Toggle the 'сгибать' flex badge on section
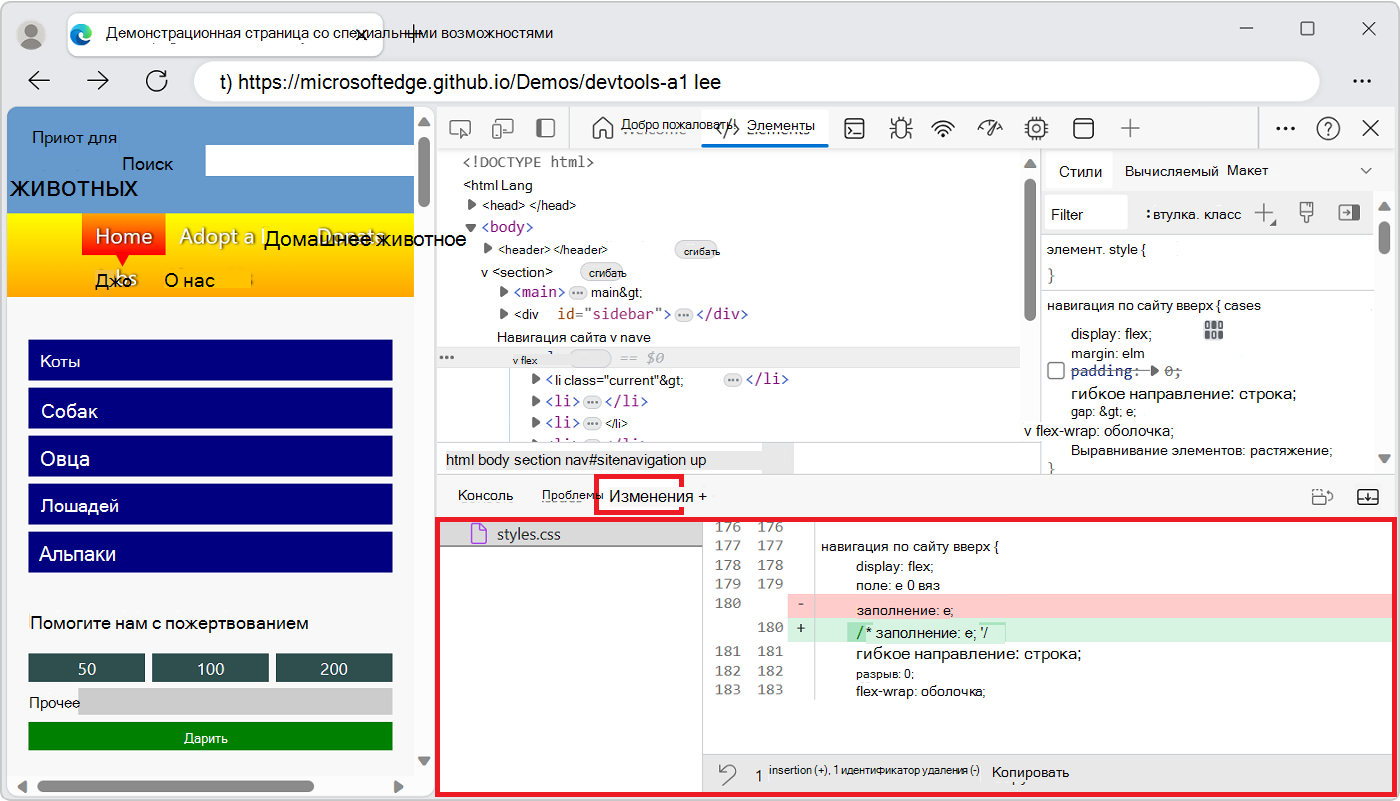This screenshot has height=801, width=1400. [604, 272]
